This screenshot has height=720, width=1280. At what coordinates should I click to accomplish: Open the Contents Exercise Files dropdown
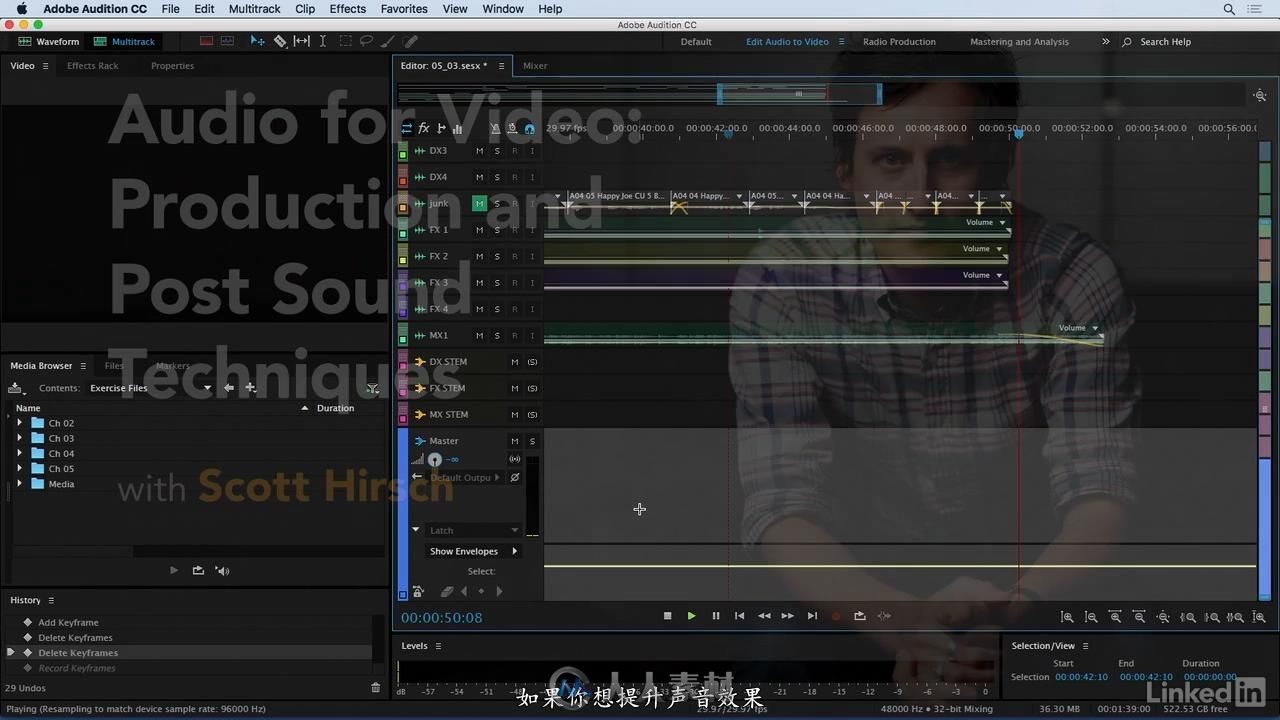pyautogui.click(x=150, y=388)
